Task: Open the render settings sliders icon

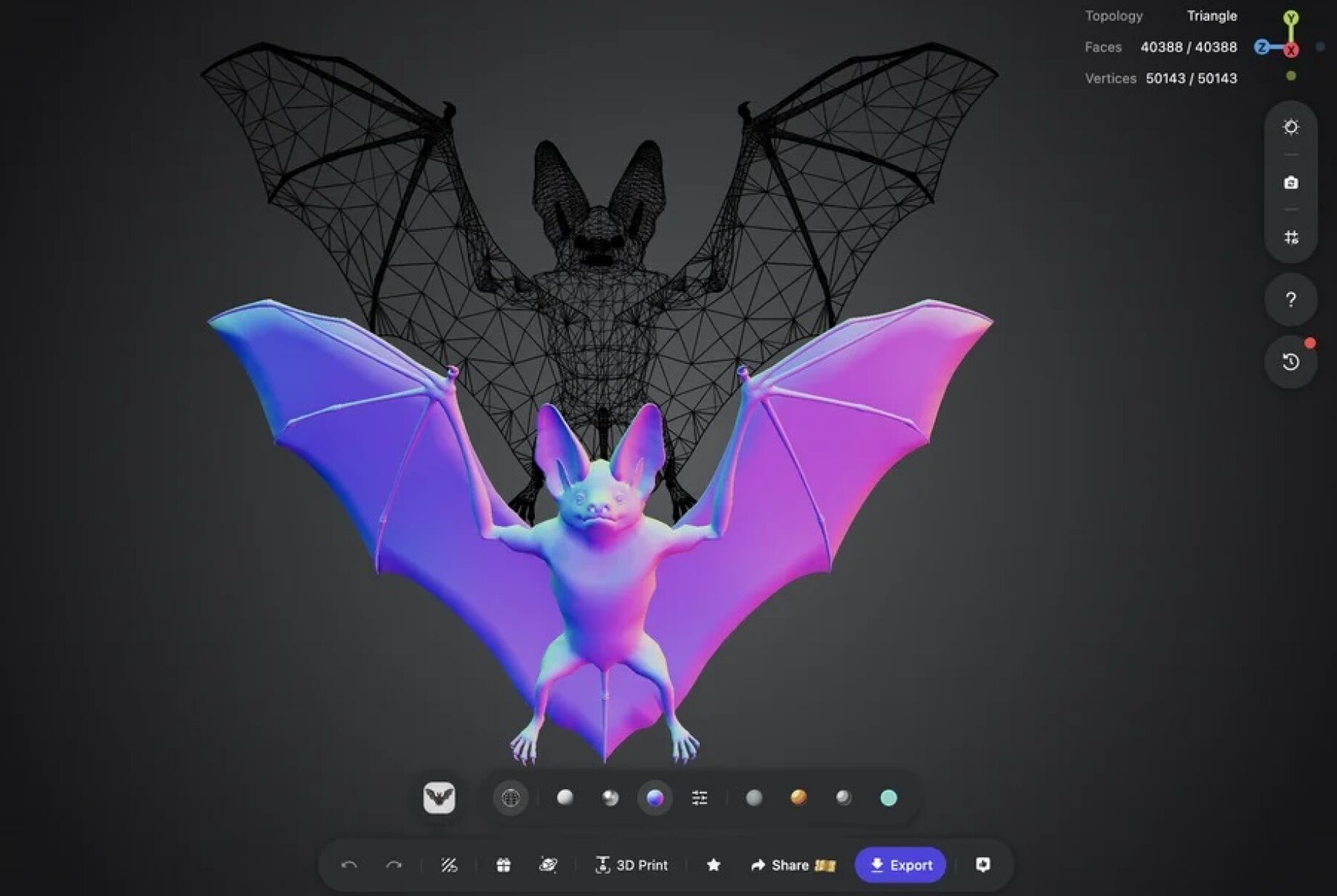Action: click(700, 798)
